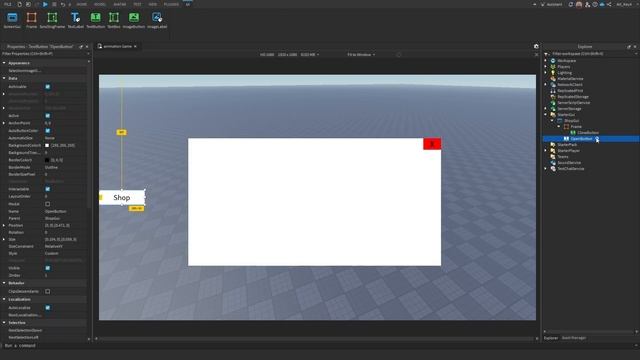Switch to the PLUGINS ribbon tab
The image size is (640, 360).
tap(171, 4)
